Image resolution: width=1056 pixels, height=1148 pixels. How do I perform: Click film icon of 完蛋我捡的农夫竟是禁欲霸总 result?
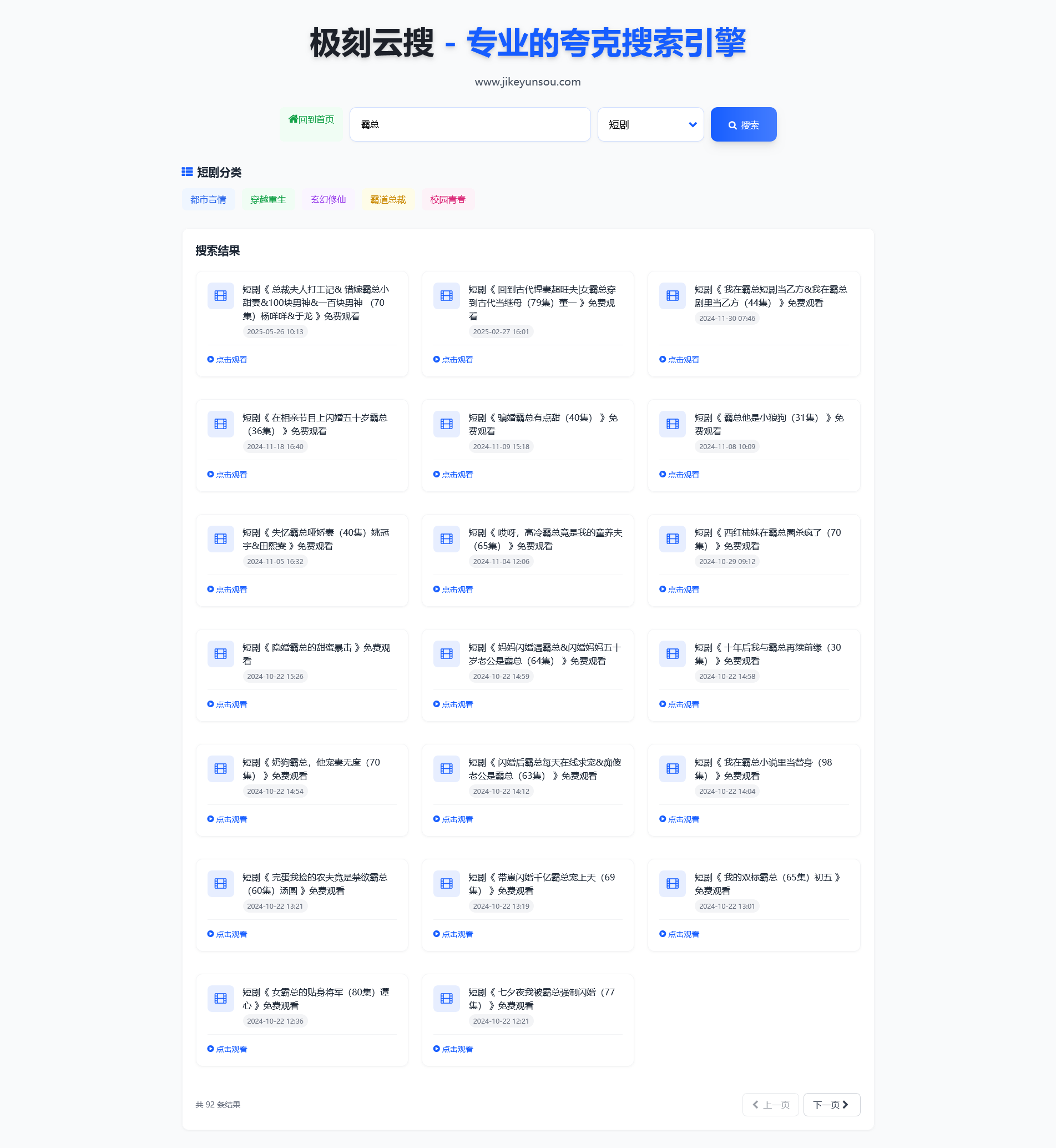tap(220, 883)
